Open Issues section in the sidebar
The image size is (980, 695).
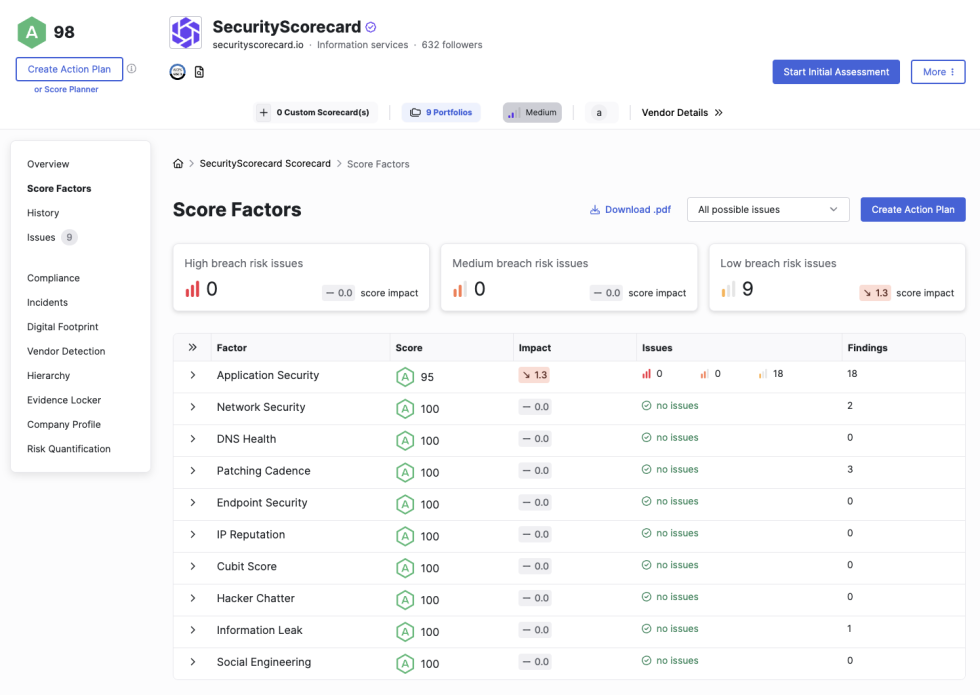coord(41,238)
